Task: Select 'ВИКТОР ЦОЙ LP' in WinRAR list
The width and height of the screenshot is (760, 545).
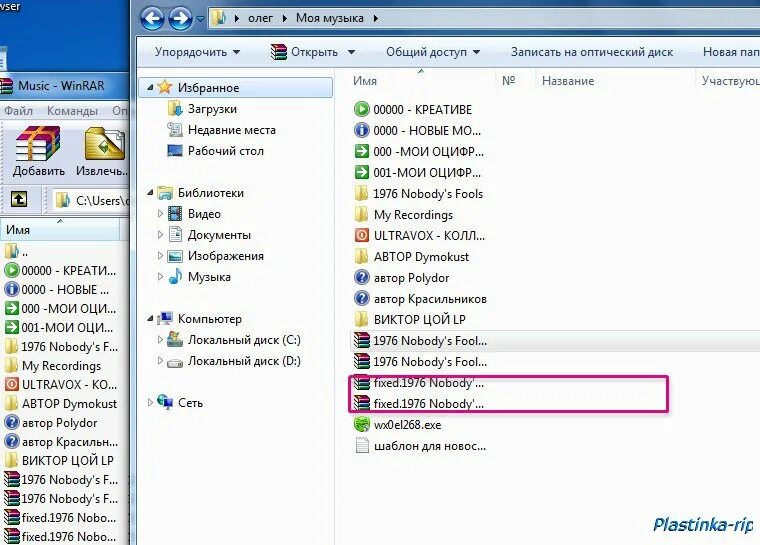Action: tap(59, 461)
